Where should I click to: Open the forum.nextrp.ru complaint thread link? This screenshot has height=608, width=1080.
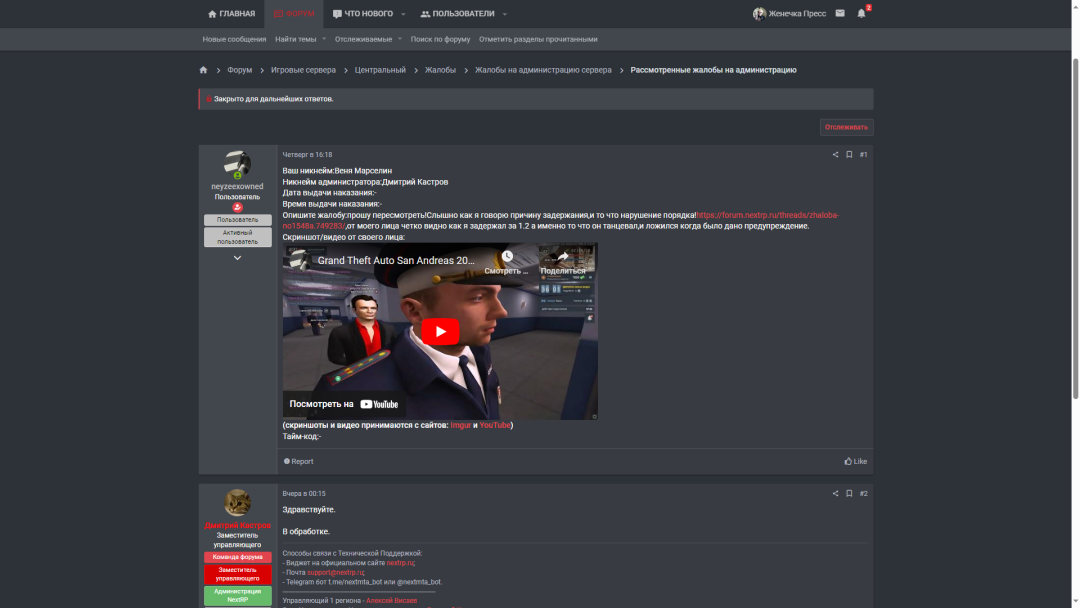click(561, 220)
